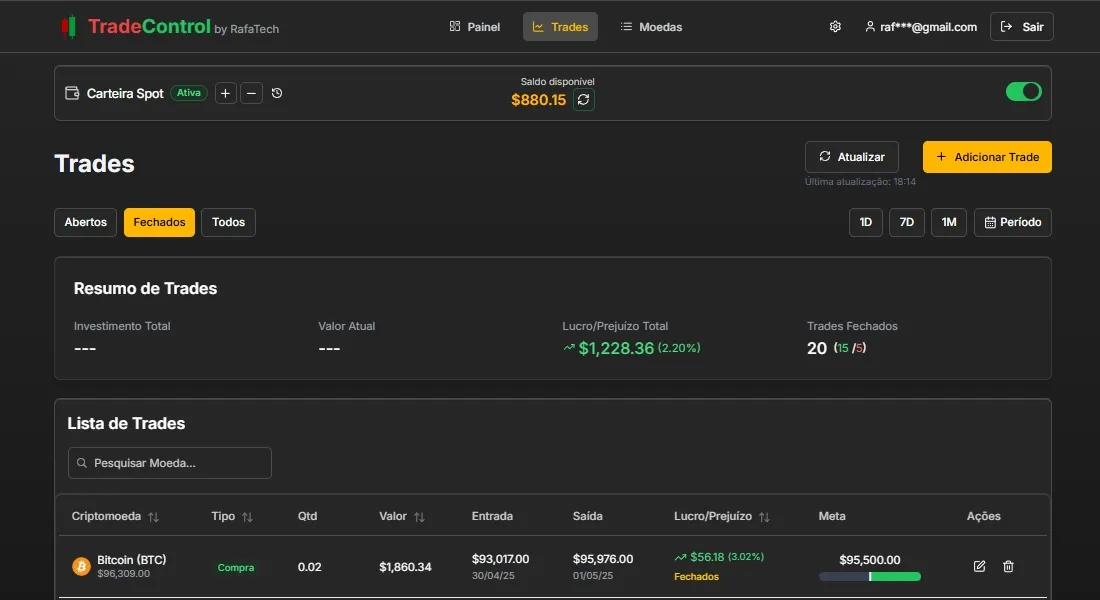Go to Moedas page in navigation
Image resolution: width=1100 pixels, height=600 pixels.
point(651,27)
